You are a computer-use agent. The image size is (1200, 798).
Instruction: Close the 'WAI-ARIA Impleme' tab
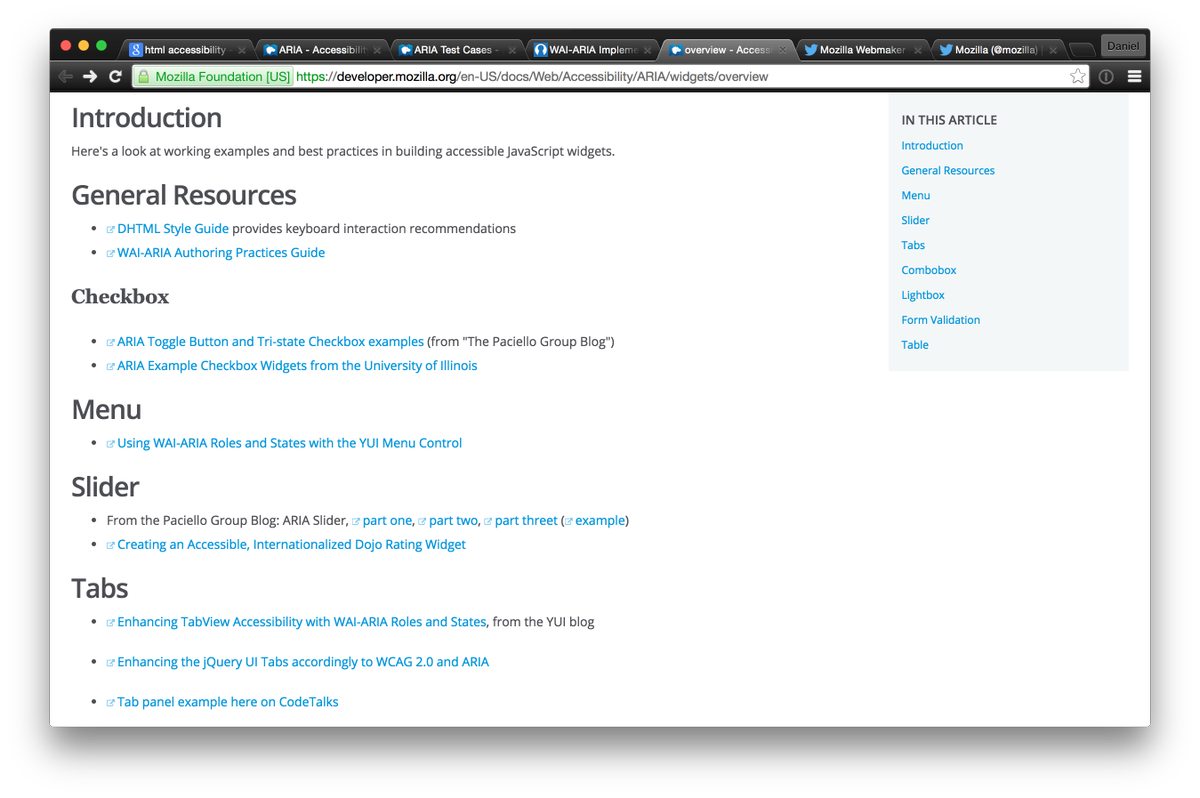648,50
